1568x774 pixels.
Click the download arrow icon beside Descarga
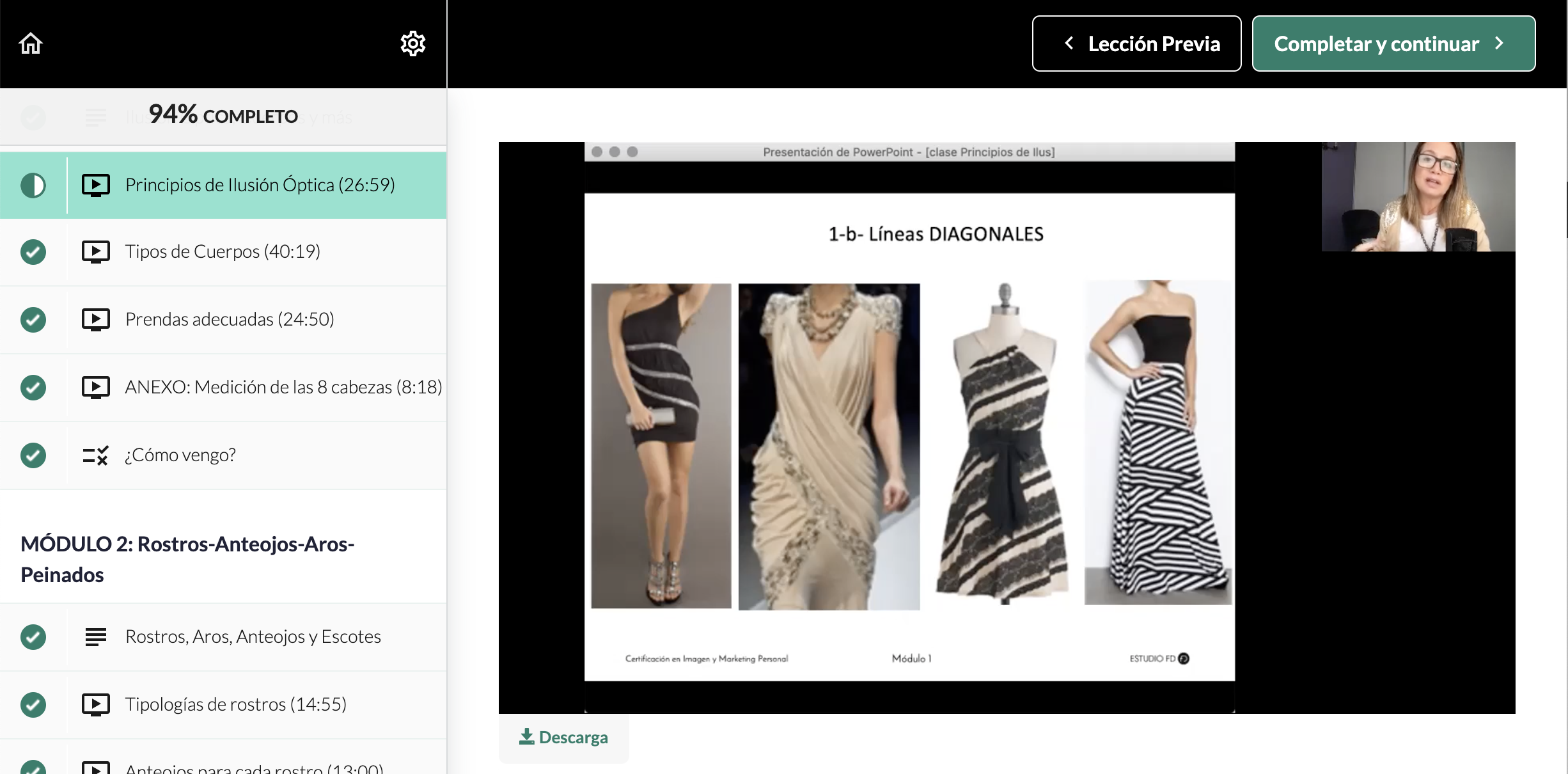(x=526, y=737)
